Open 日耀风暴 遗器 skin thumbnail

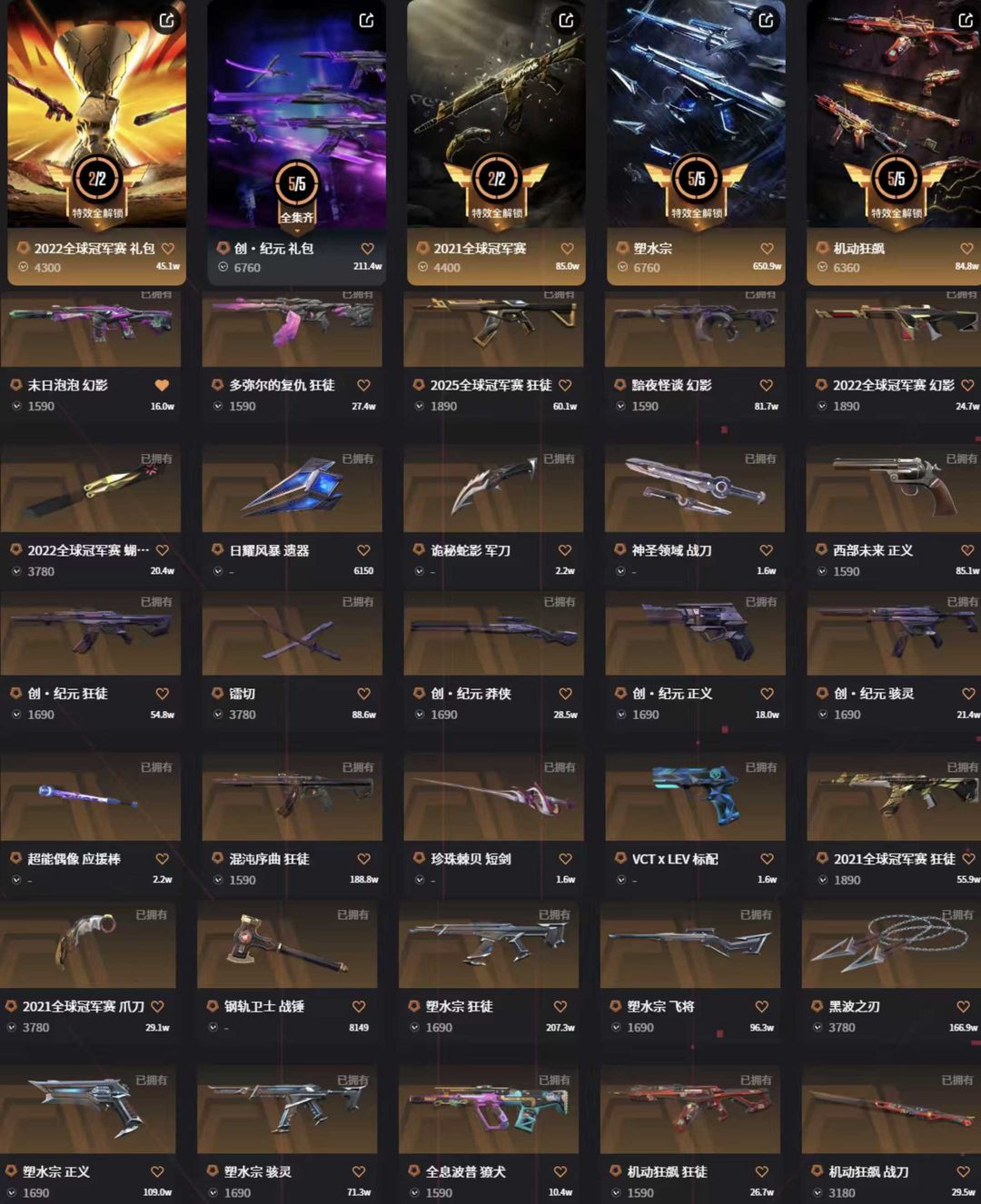tap(292, 489)
